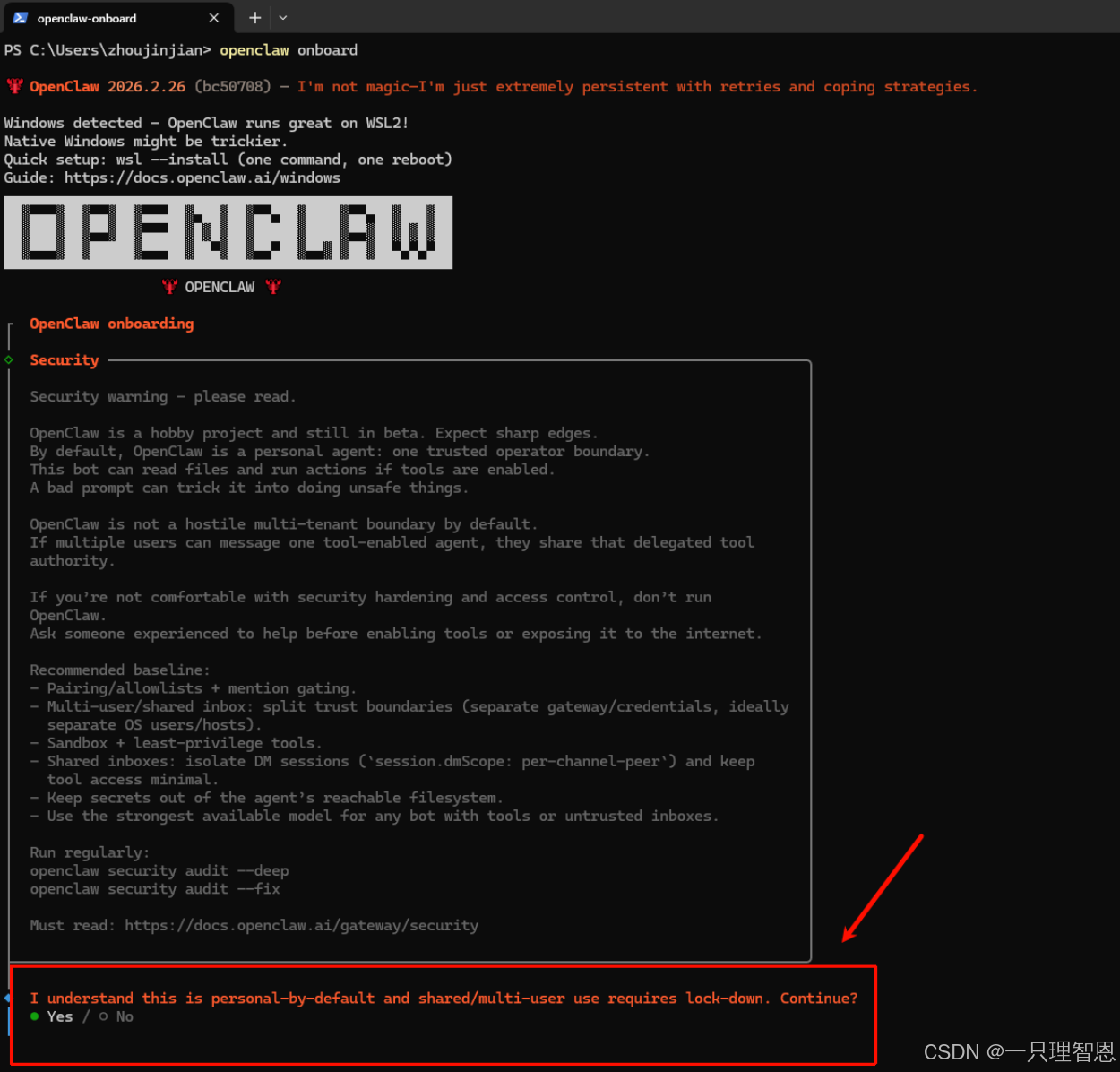Click the 'openclaw onboard' command prompt line
Image resolution: width=1120 pixels, height=1072 pixels.
pyautogui.click(x=181, y=50)
